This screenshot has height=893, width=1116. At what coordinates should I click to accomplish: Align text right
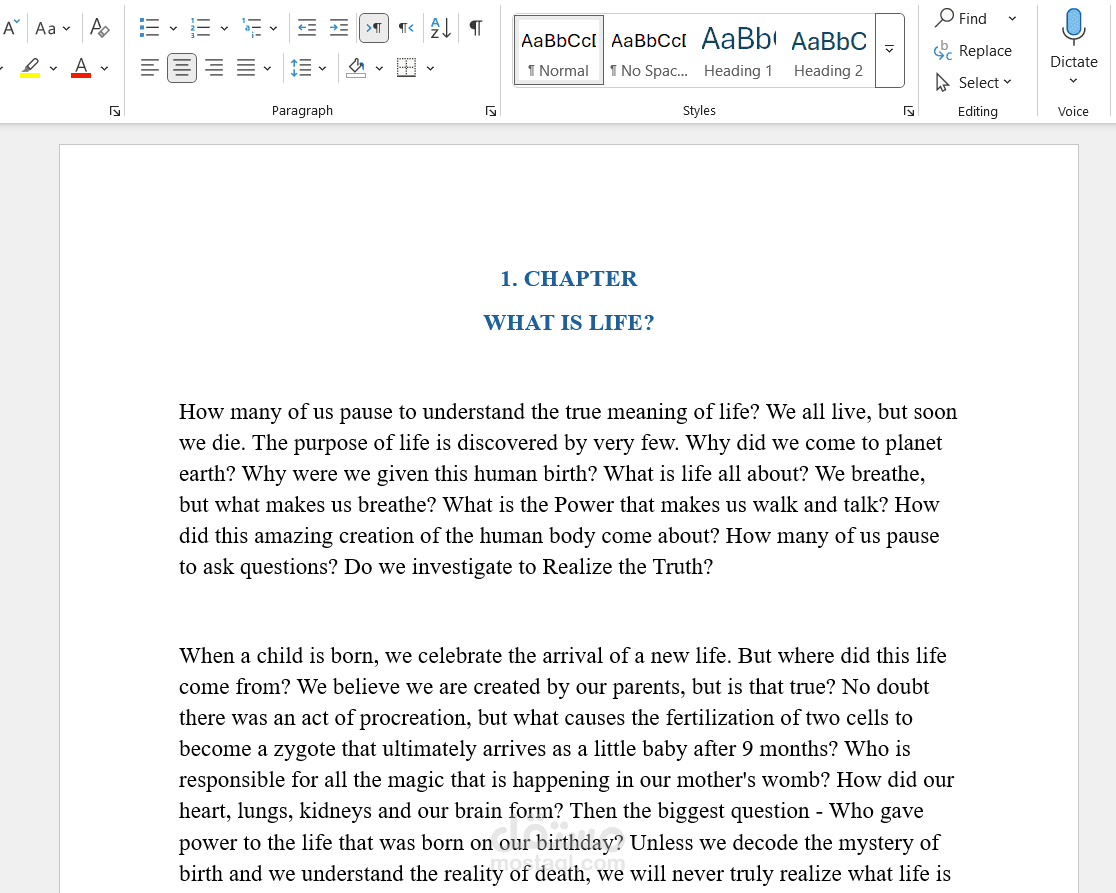click(214, 68)
